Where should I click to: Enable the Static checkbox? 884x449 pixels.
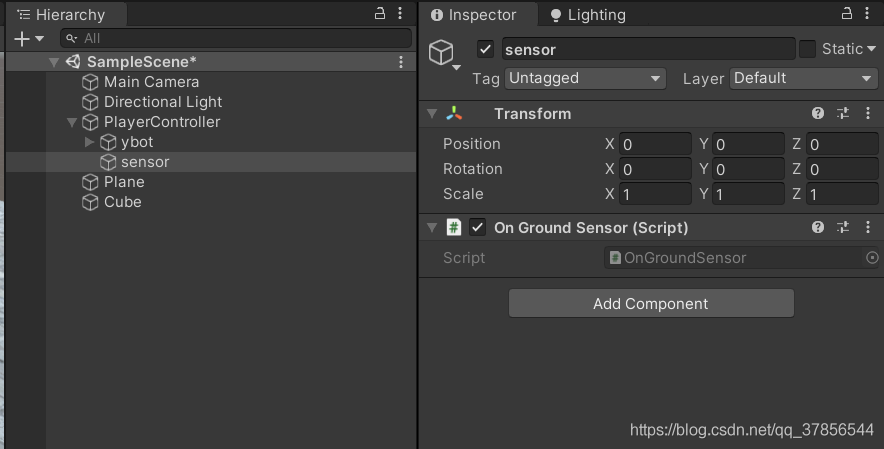point(808,49)
